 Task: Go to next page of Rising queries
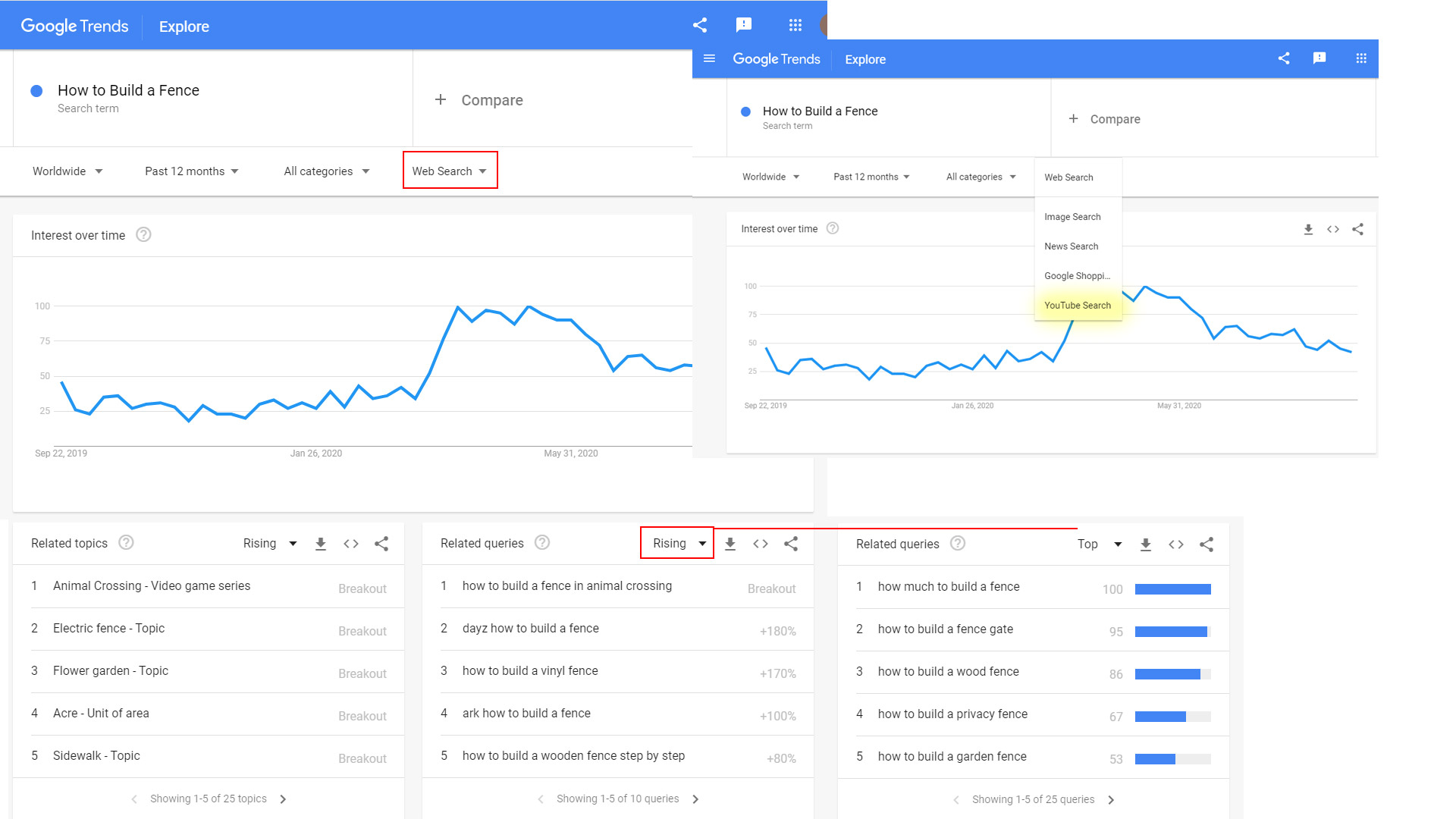(x=695, y=799)
